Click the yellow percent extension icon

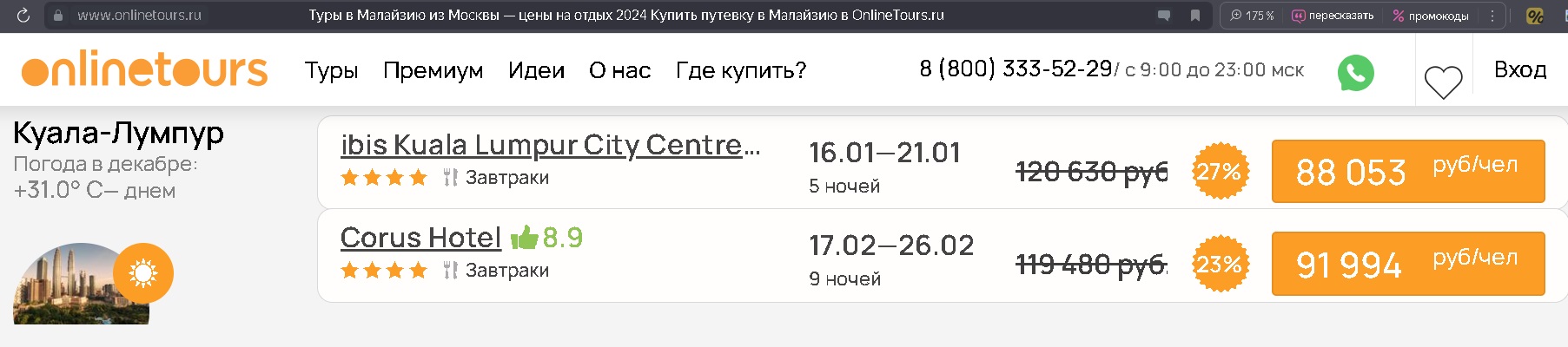(1535, 16)
